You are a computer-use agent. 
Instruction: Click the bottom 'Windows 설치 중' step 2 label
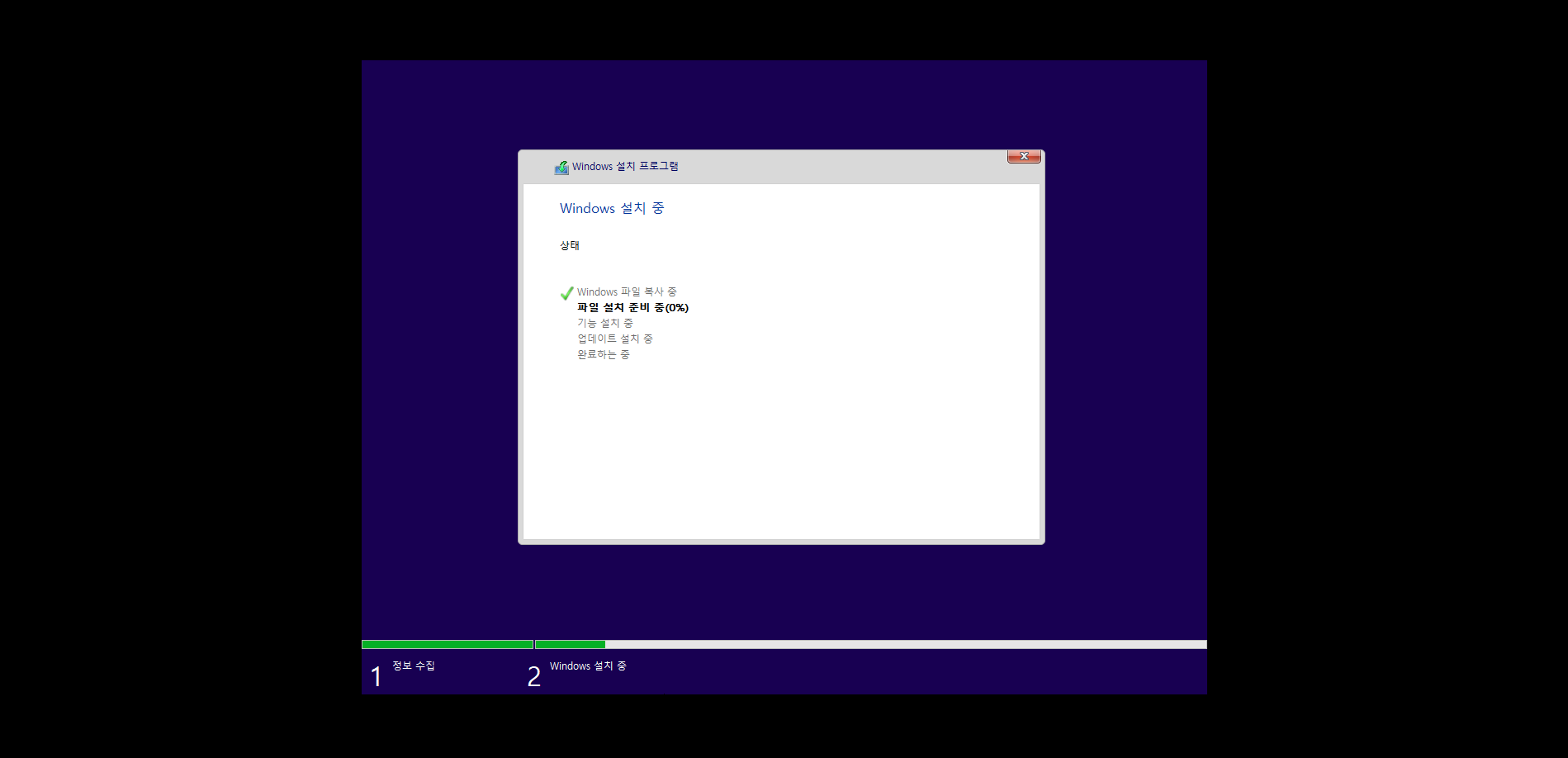(x=588, y=666)
